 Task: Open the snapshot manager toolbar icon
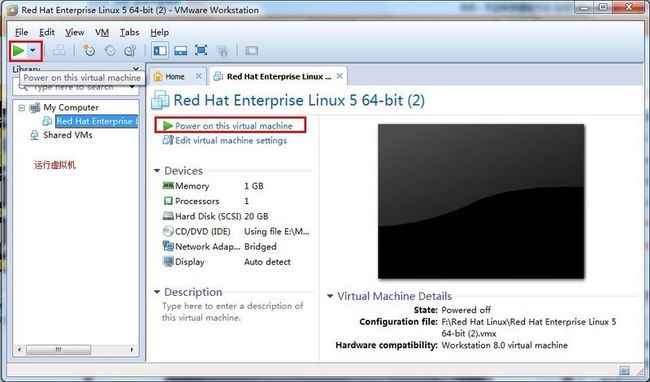[x=130, y=51]
